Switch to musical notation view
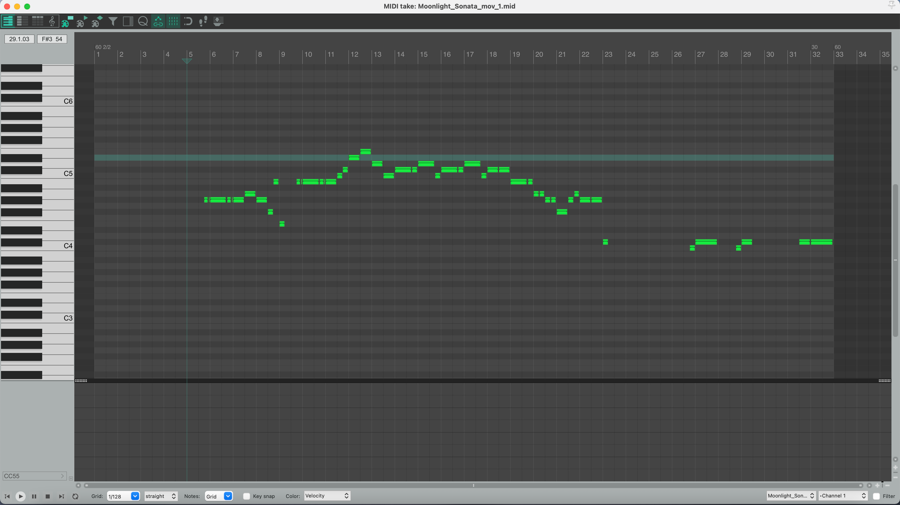900x505 pixels. click(x=52, y=21)
